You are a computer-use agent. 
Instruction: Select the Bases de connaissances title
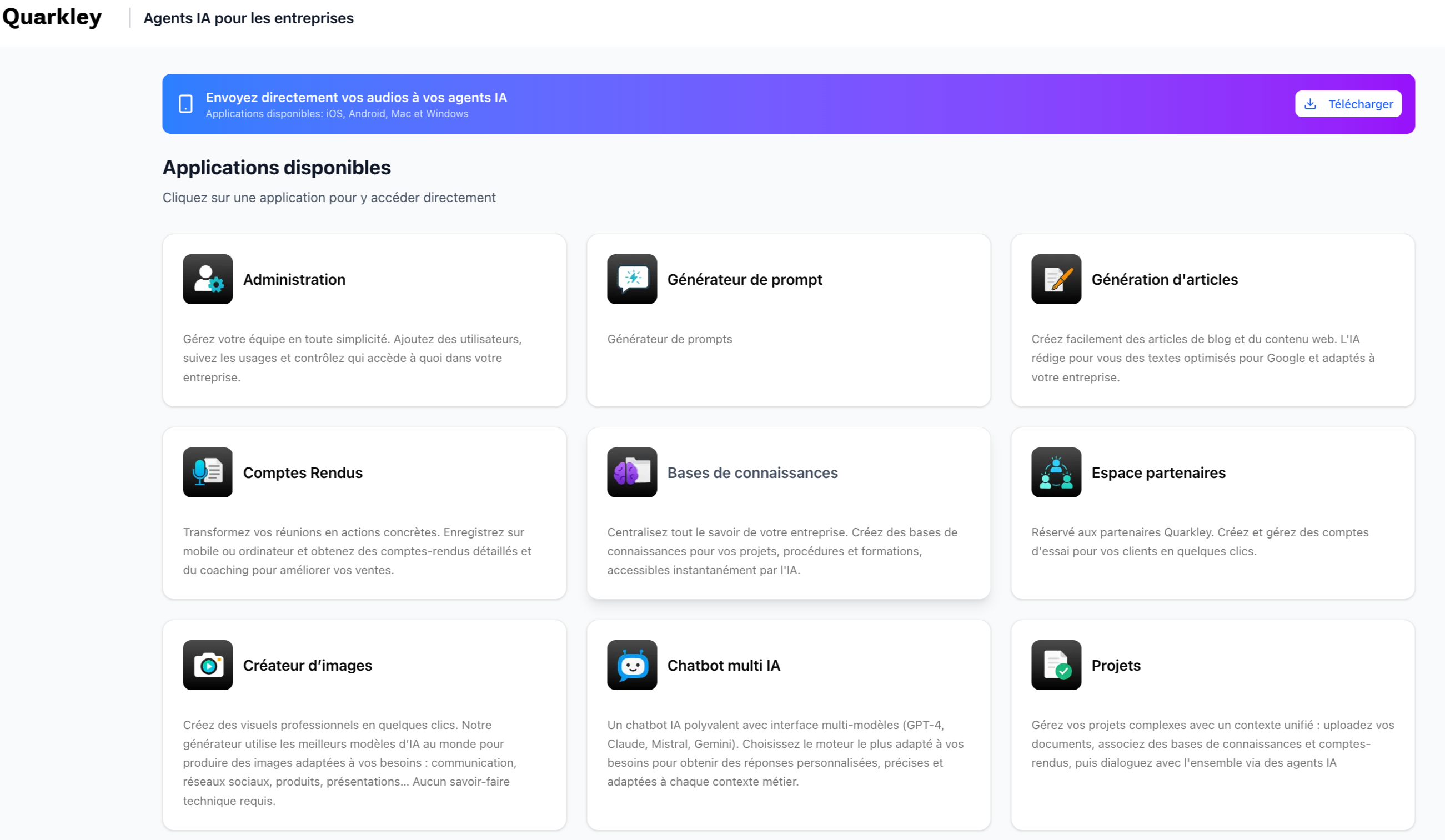point(752,473)
